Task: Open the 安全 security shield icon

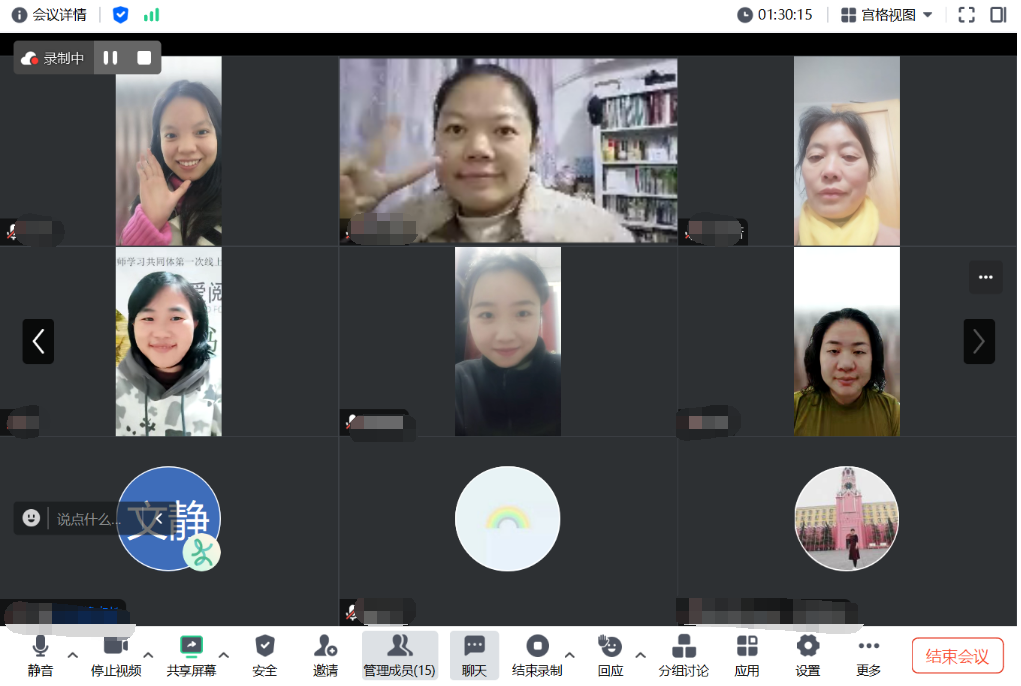Action: 264,655
